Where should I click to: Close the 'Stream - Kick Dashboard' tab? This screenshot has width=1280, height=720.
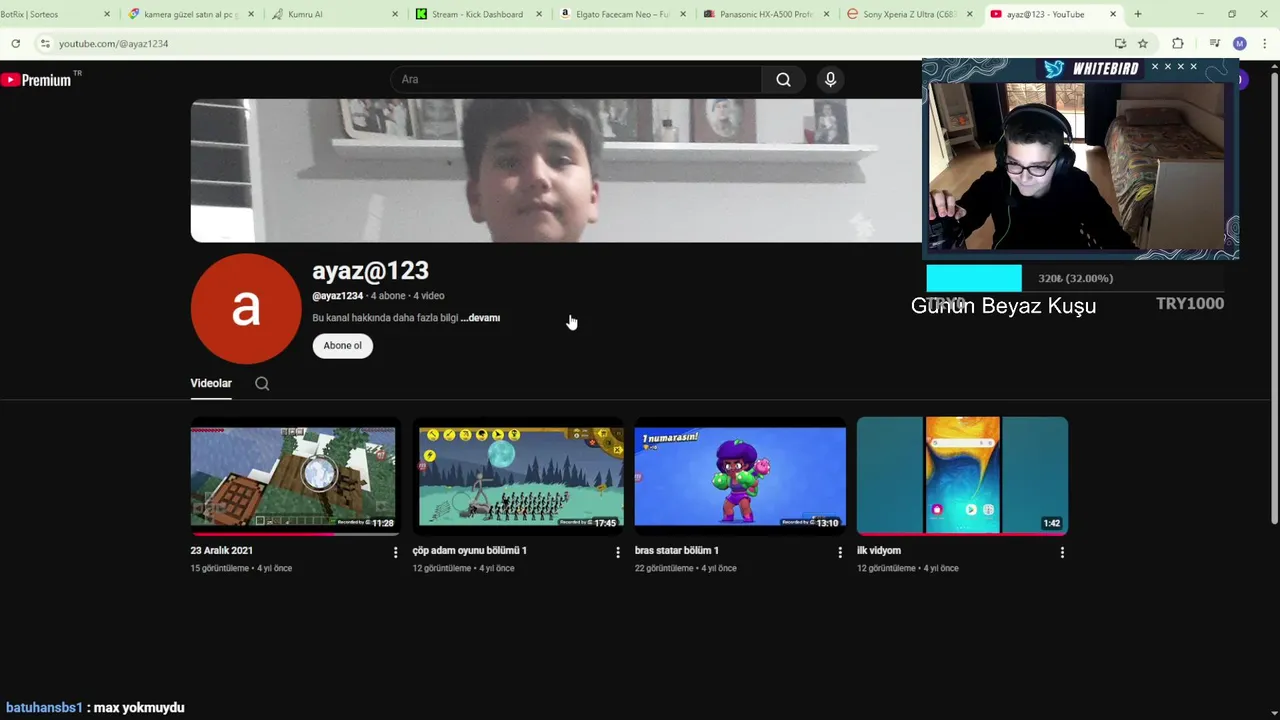click(x=539, y=14)
